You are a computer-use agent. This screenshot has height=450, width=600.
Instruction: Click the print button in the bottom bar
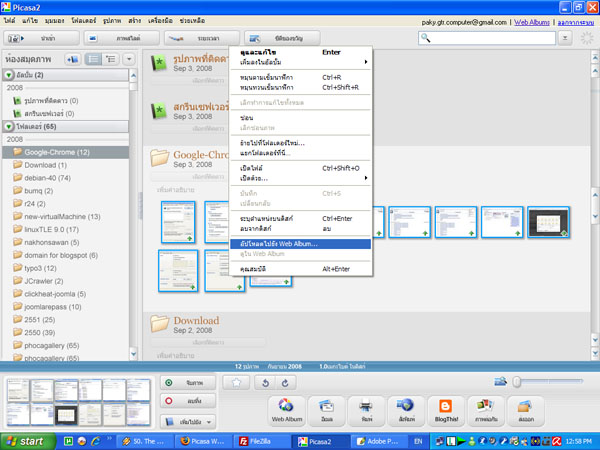click(x=367, y=411)
